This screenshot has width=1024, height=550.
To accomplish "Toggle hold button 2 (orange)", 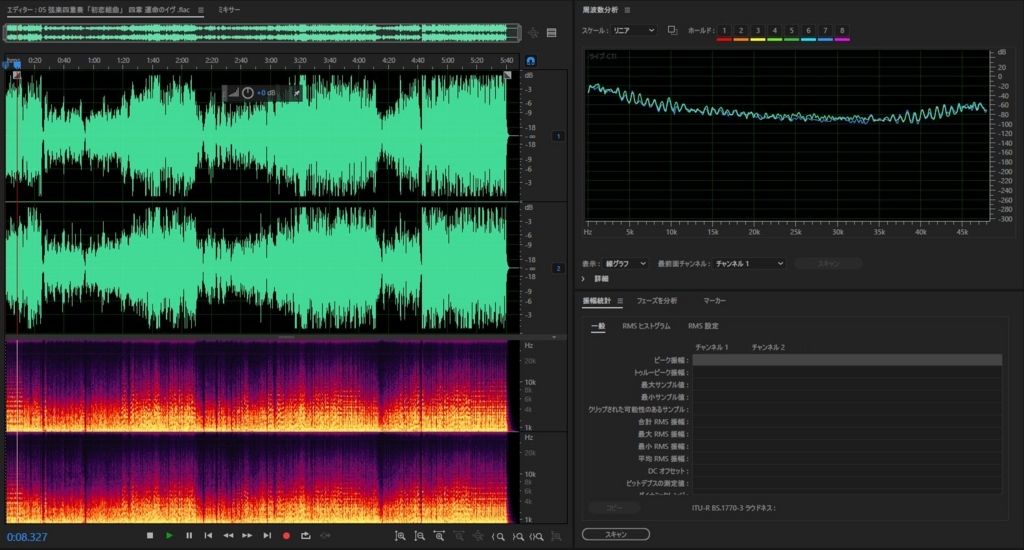I will pos(741,31).
